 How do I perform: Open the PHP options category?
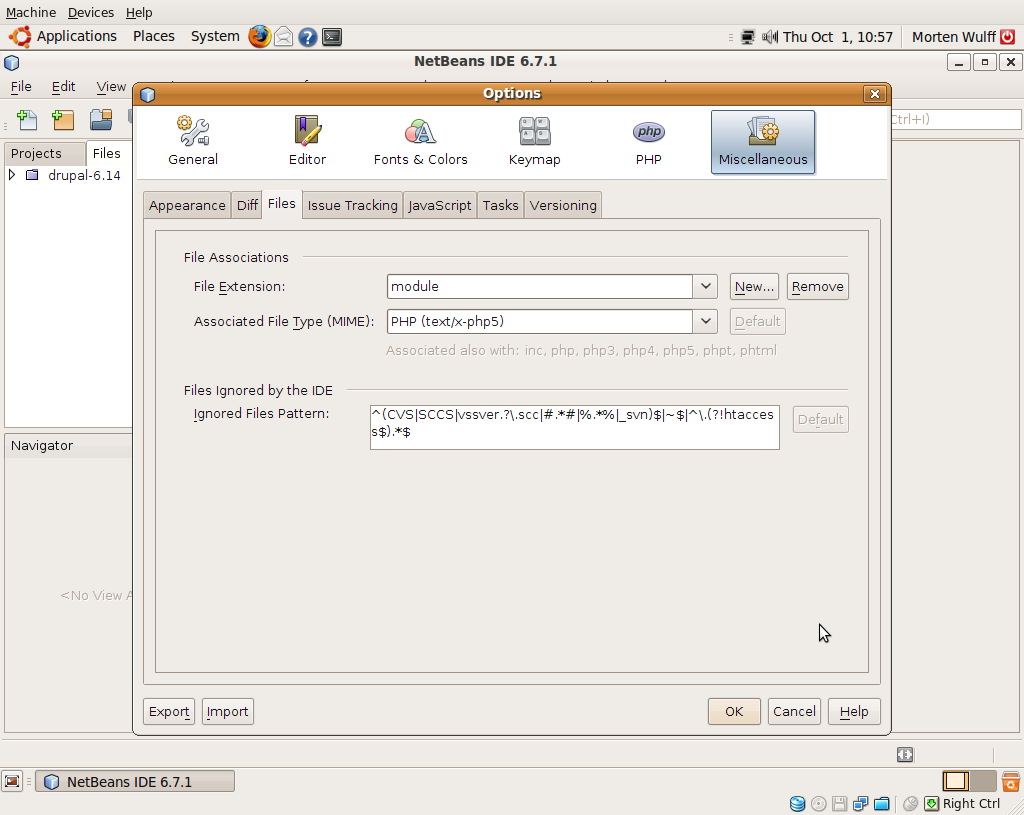click(648, 141)
